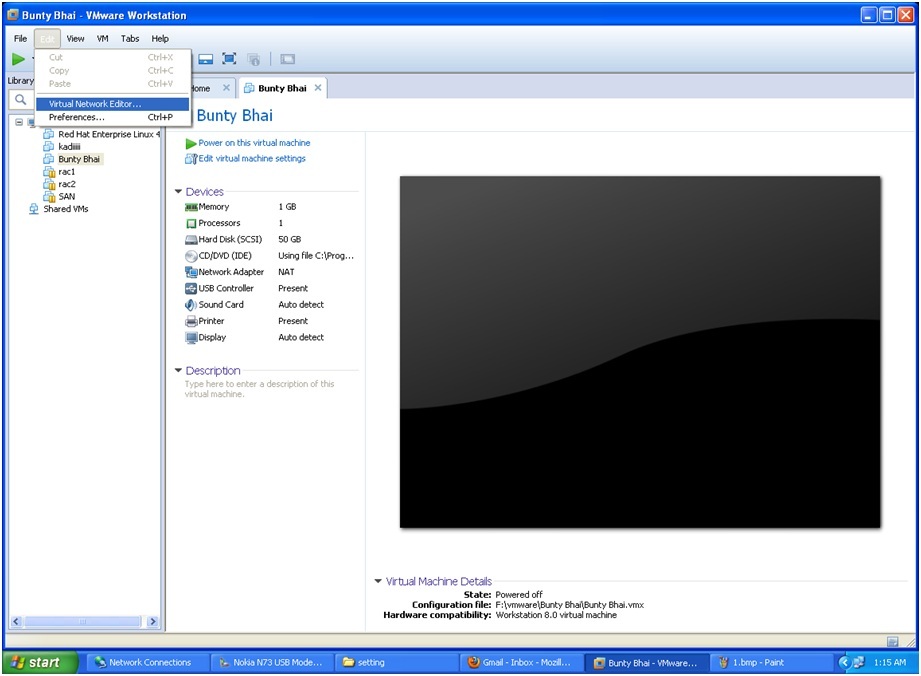This screenshot has height=676, width=921.
Task: Open the Processors device settings
Action: pyautogui.click(x=219, y=222)
